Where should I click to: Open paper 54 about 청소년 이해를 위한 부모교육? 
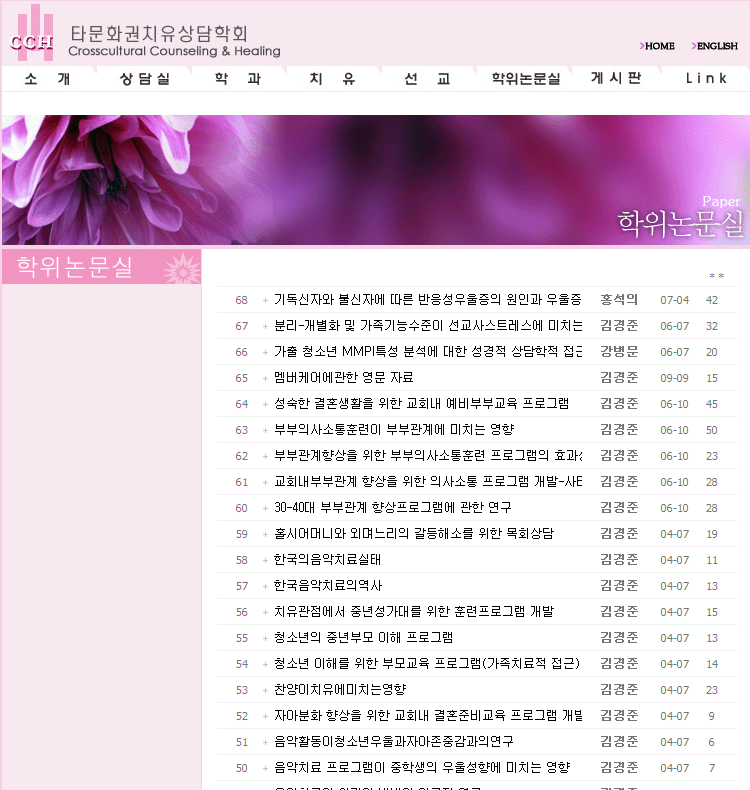(x=427, y=664)
